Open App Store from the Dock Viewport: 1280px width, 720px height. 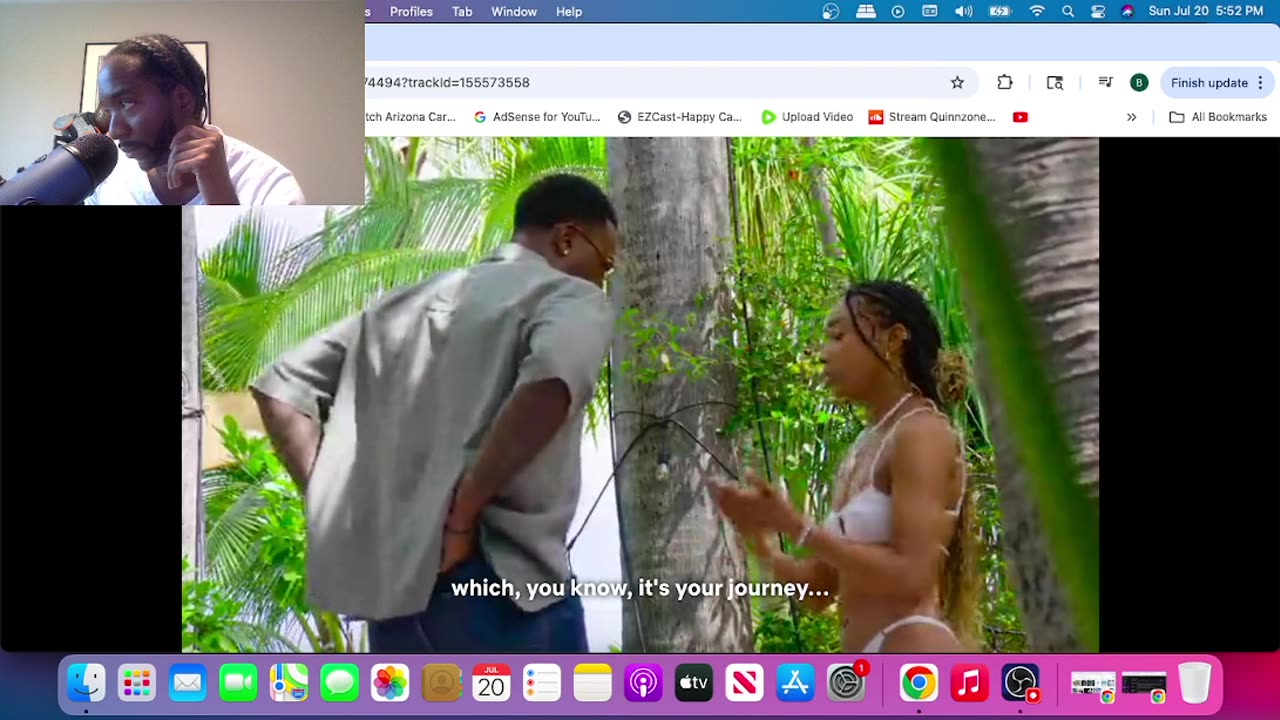pyautogui.click(x=795, y=684)
